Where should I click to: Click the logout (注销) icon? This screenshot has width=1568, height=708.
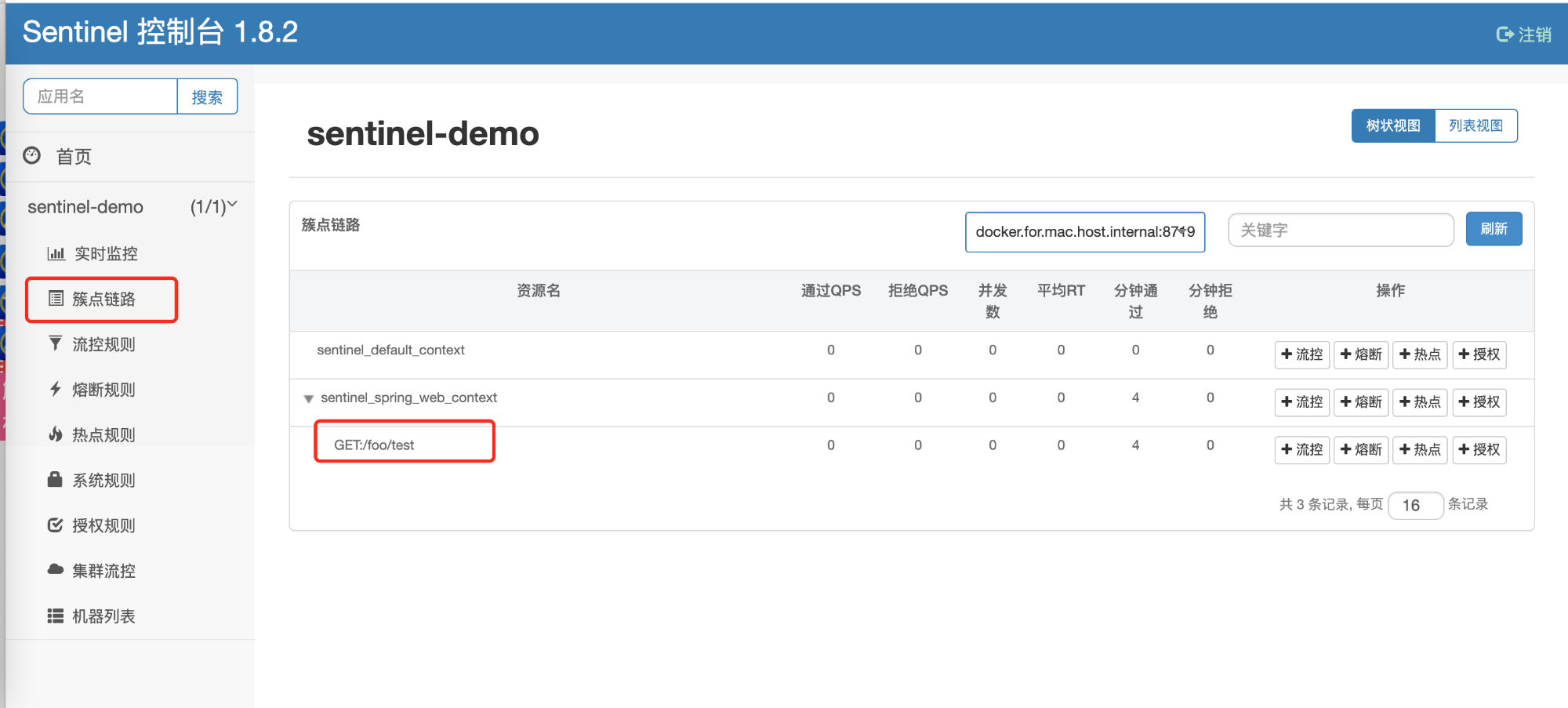pos(1504,34)
